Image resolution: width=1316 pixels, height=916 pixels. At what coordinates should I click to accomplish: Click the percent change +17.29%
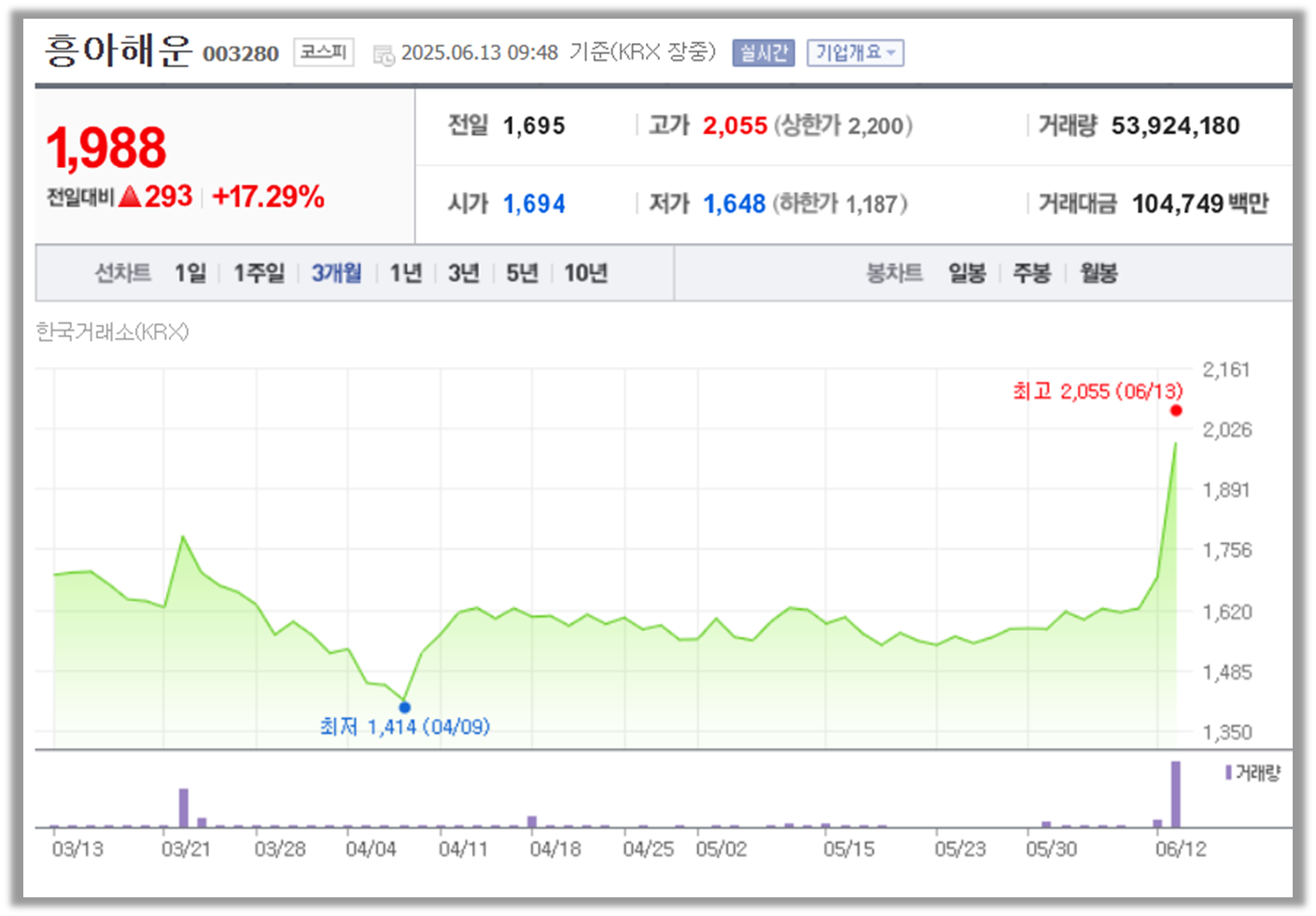pyautogui.click(x=269, y=197)
